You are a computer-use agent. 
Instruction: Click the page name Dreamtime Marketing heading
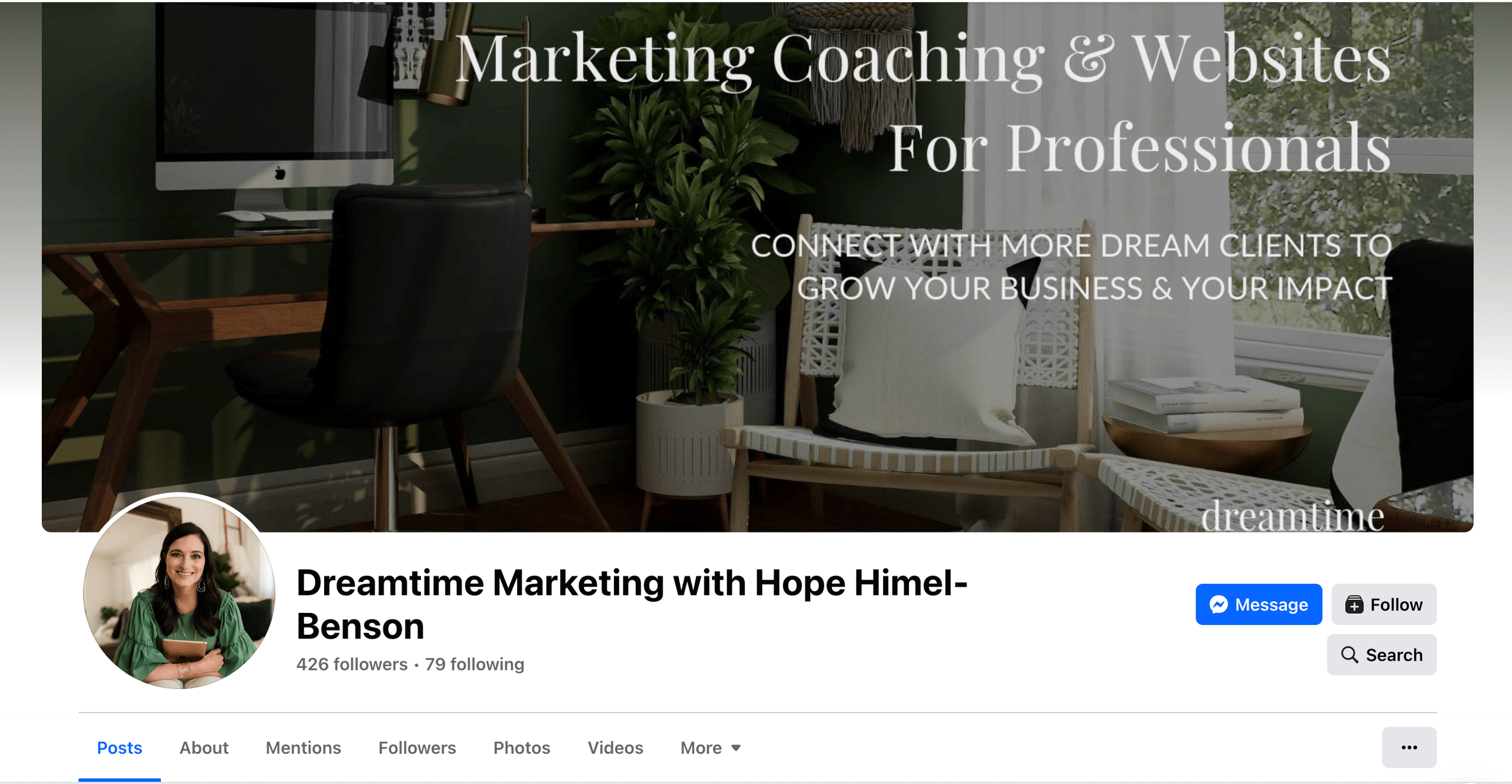click(631, 603)
